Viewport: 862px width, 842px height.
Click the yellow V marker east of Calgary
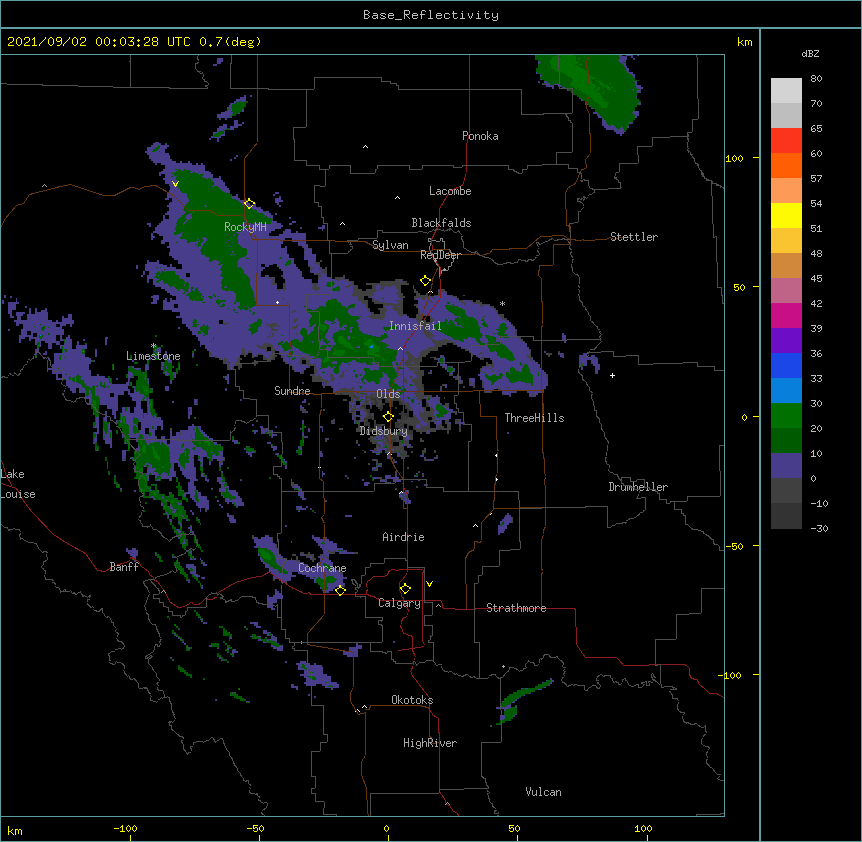429,584
